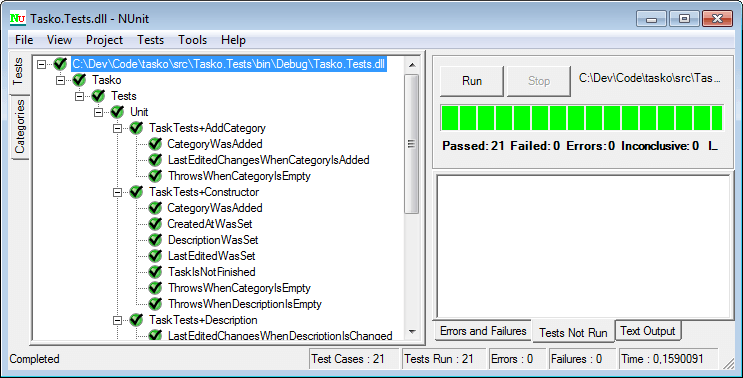This screenshot has width=743, height=378.
Task: Open the Project menu
Action: [104, 40]
